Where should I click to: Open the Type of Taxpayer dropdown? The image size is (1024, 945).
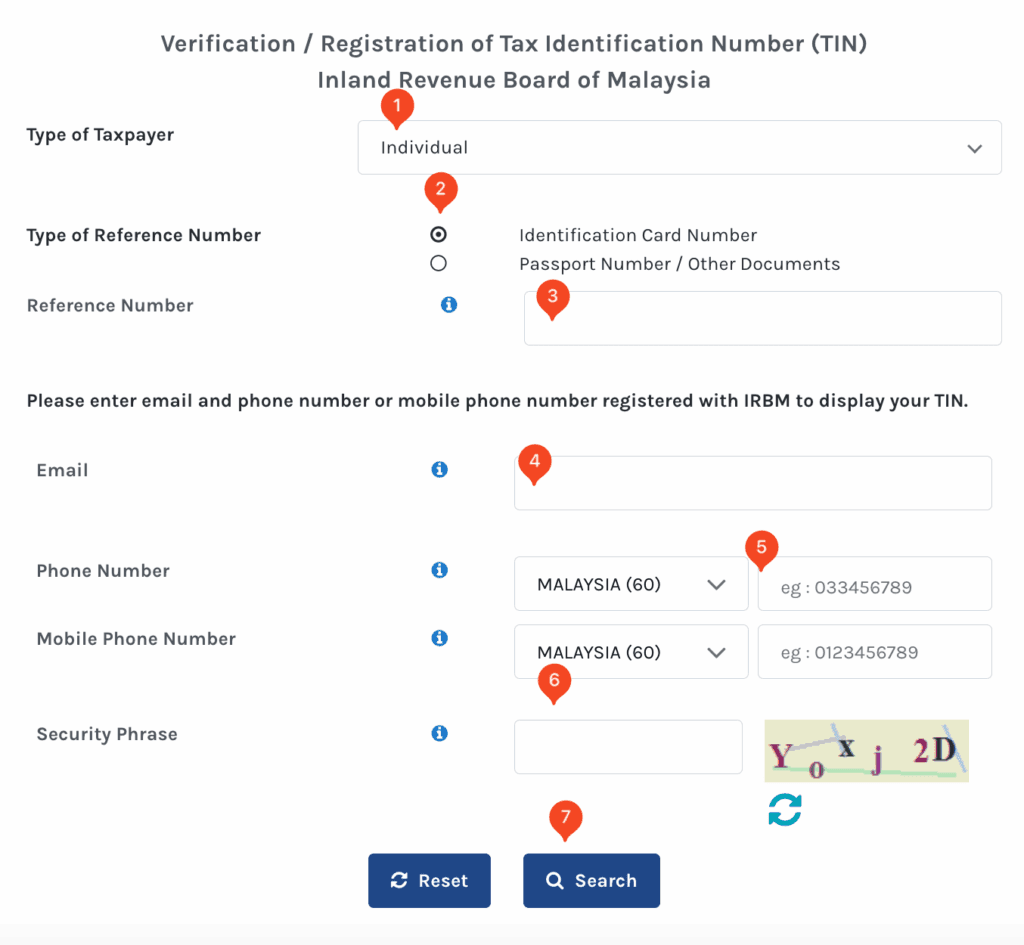point(679,148)
